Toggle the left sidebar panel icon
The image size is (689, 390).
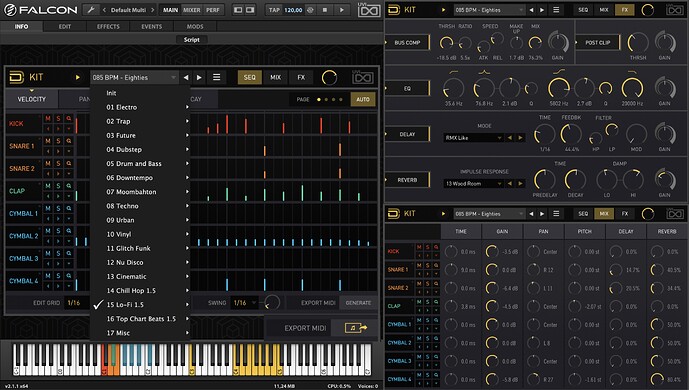coord(238,10)
